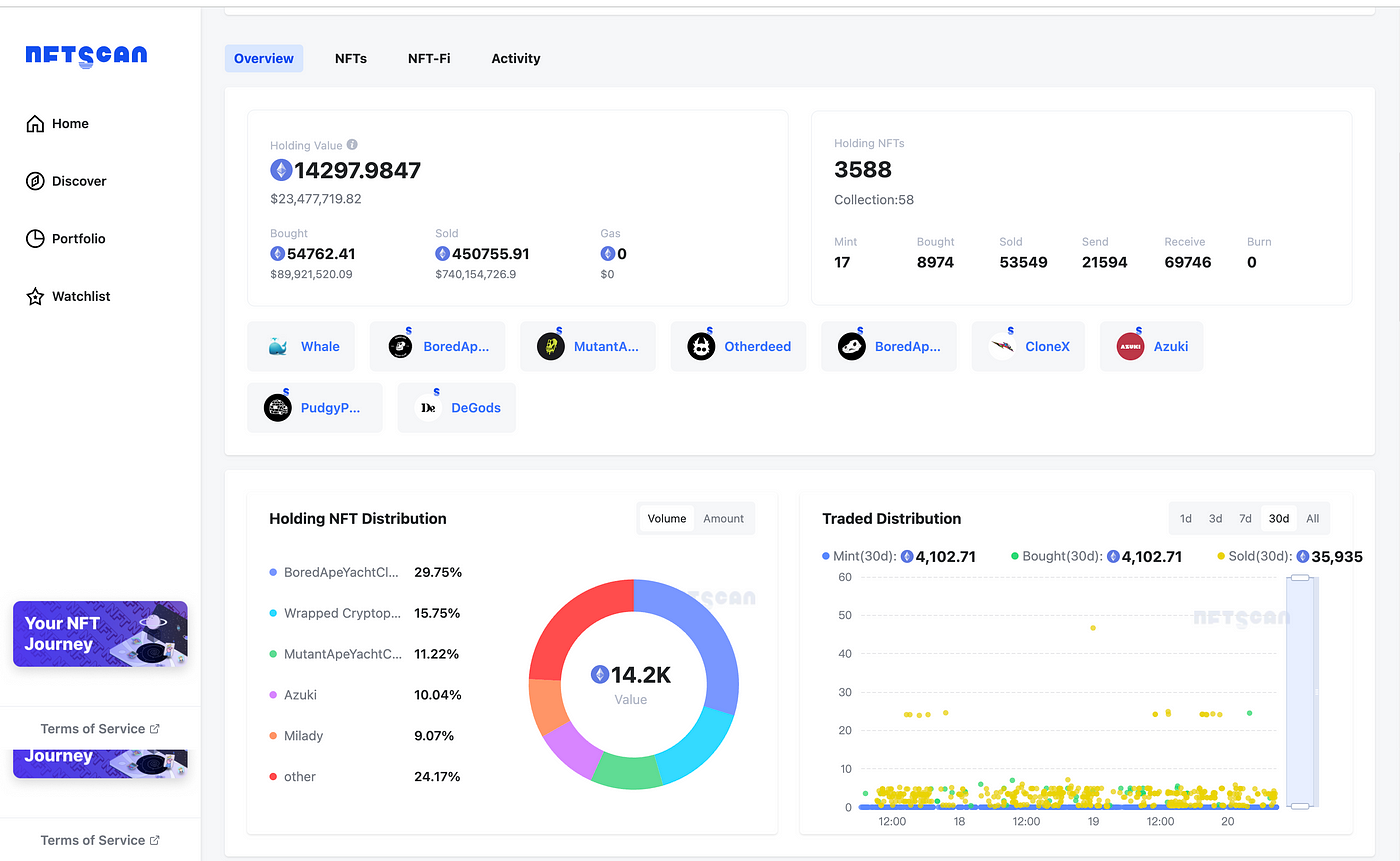This screenshot has height=861, width=1400.
Task: Open the DeGods collection link
Action: [476, 408]
